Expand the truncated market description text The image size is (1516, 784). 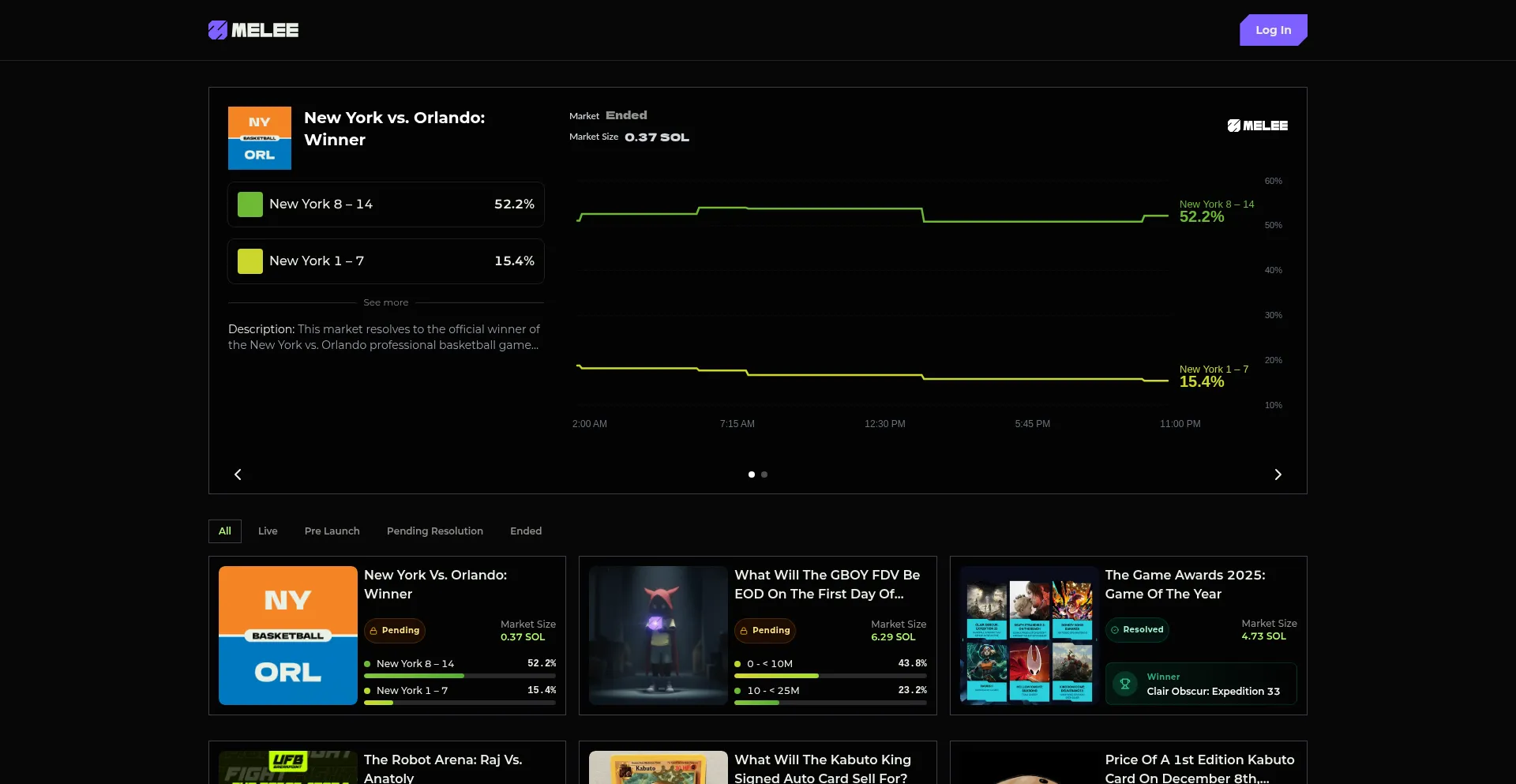click(x=384, y=337)
